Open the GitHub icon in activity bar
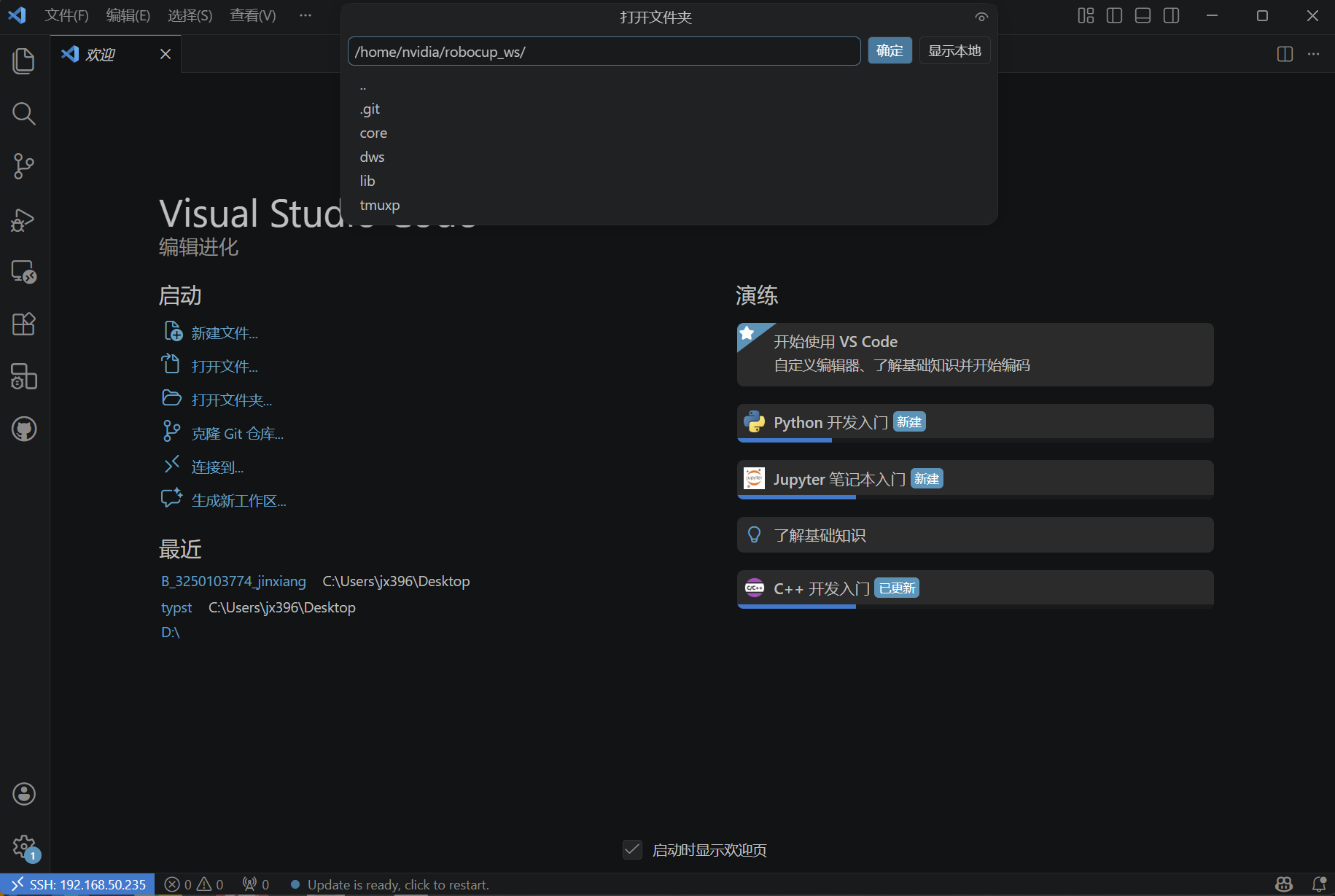Image resolution: width=1335 pixels, height=896 pixels. coord(24,429)
